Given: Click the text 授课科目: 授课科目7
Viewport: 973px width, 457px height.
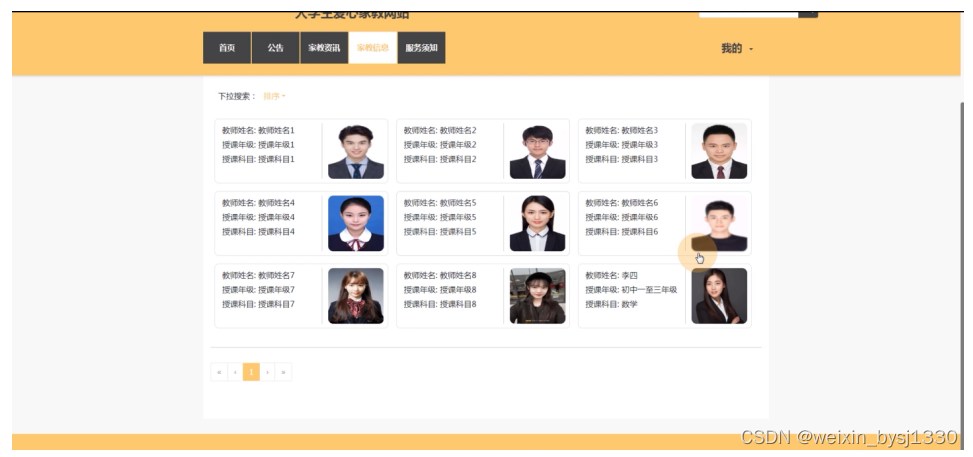Looking at the screenshot, I should [258, 304].
